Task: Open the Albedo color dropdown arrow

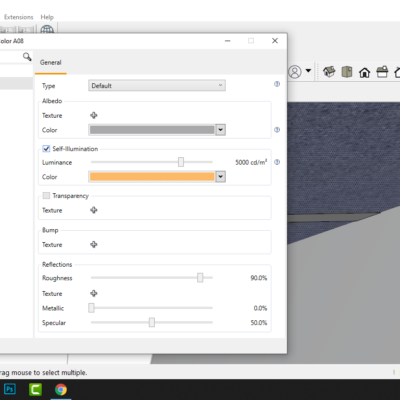Action: (221, 130)
